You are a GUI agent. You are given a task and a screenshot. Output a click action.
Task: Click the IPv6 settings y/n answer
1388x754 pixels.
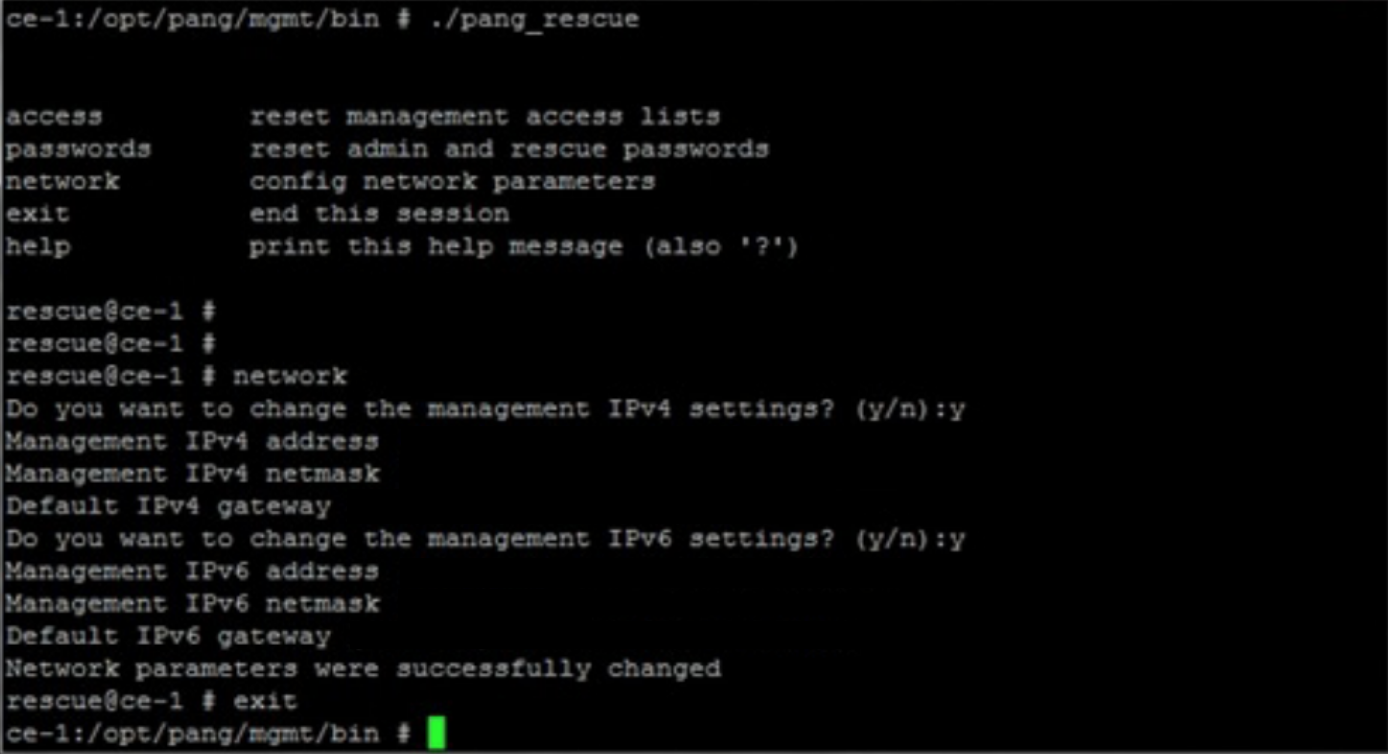click(957, 539)
